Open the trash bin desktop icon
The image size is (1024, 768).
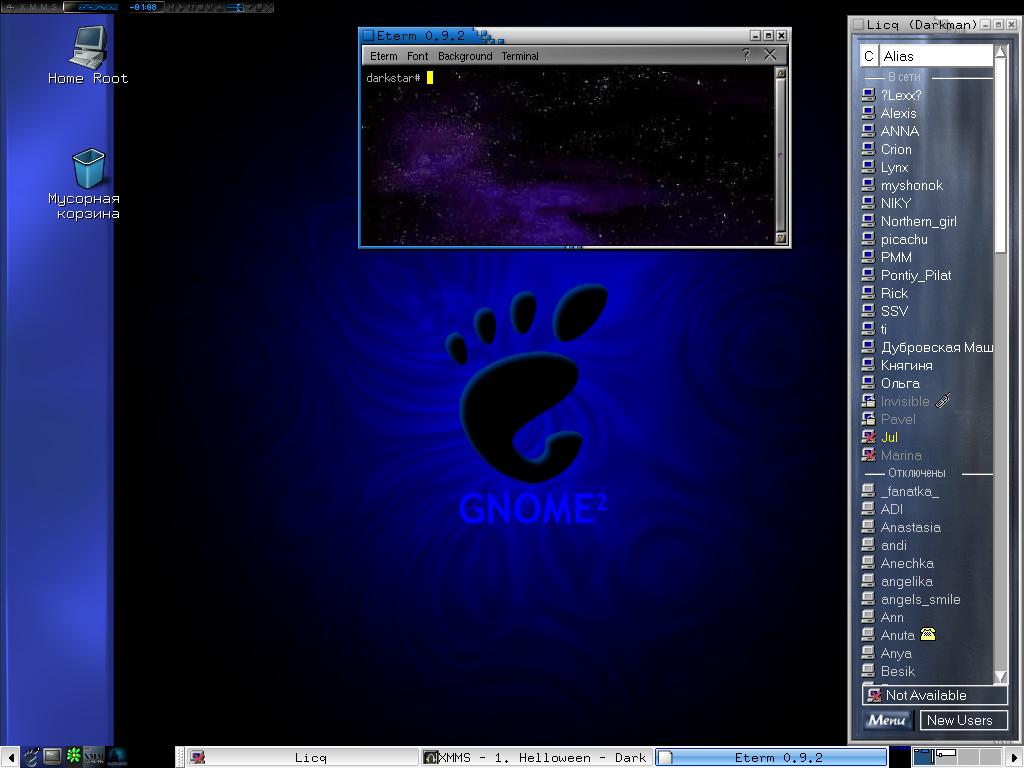pyautogui.click(x=88, y=184)
